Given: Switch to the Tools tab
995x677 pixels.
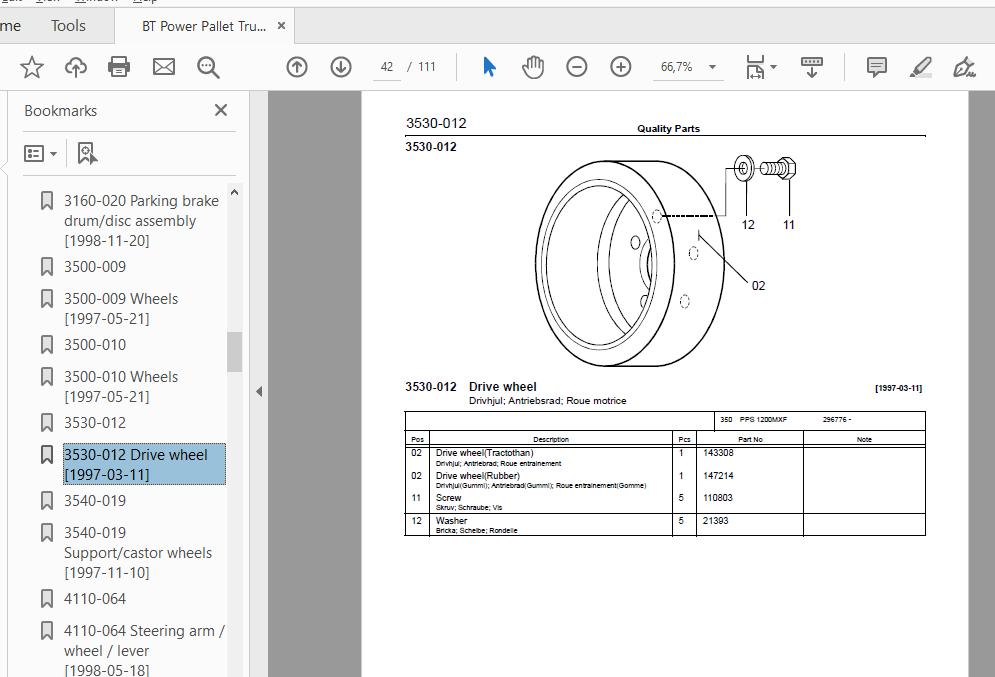Looking at the screenshot, I should click(x=68, y=26).
